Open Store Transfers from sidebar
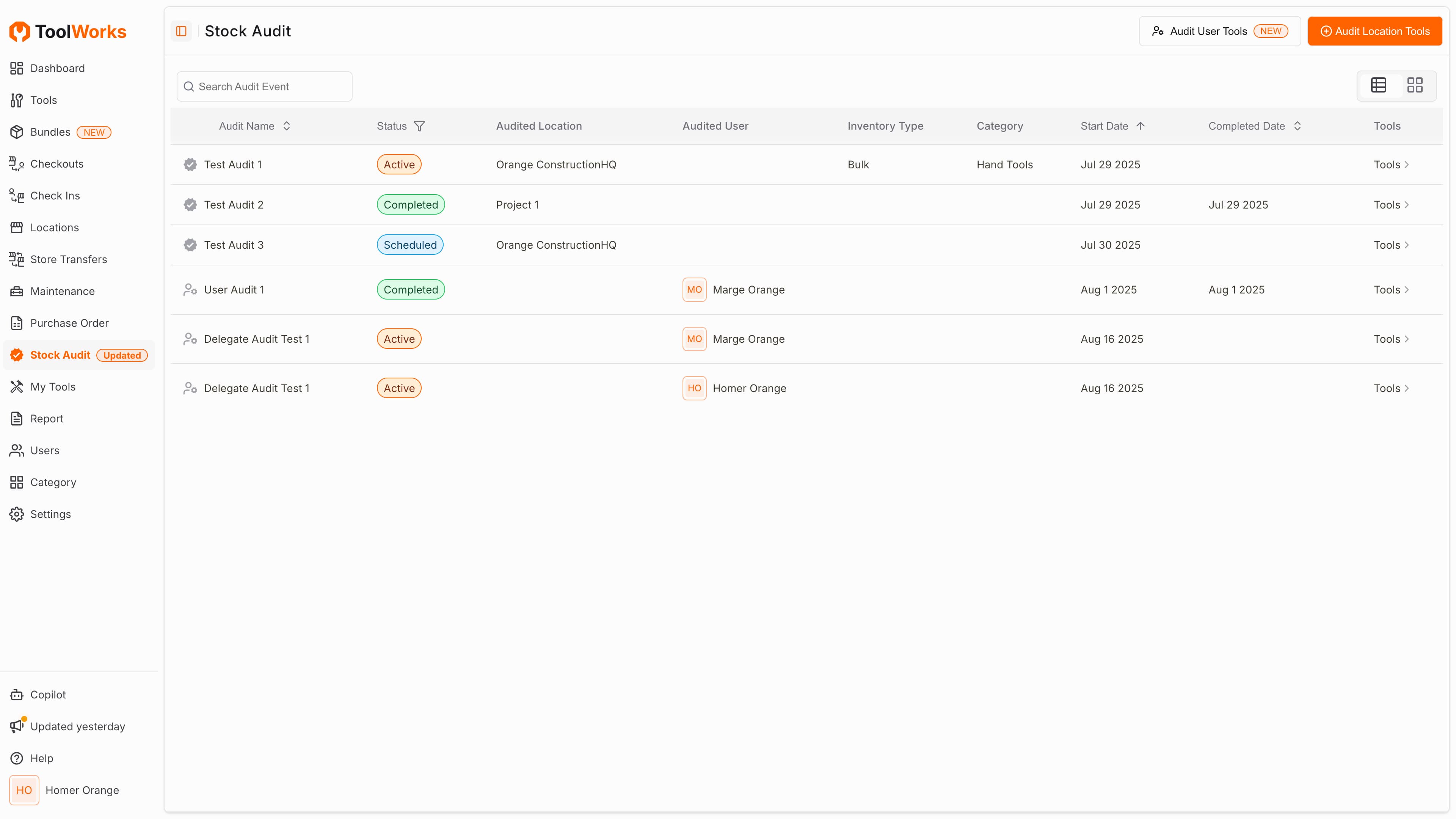Viewport: 1456px width, 819px height. (68, 259)
